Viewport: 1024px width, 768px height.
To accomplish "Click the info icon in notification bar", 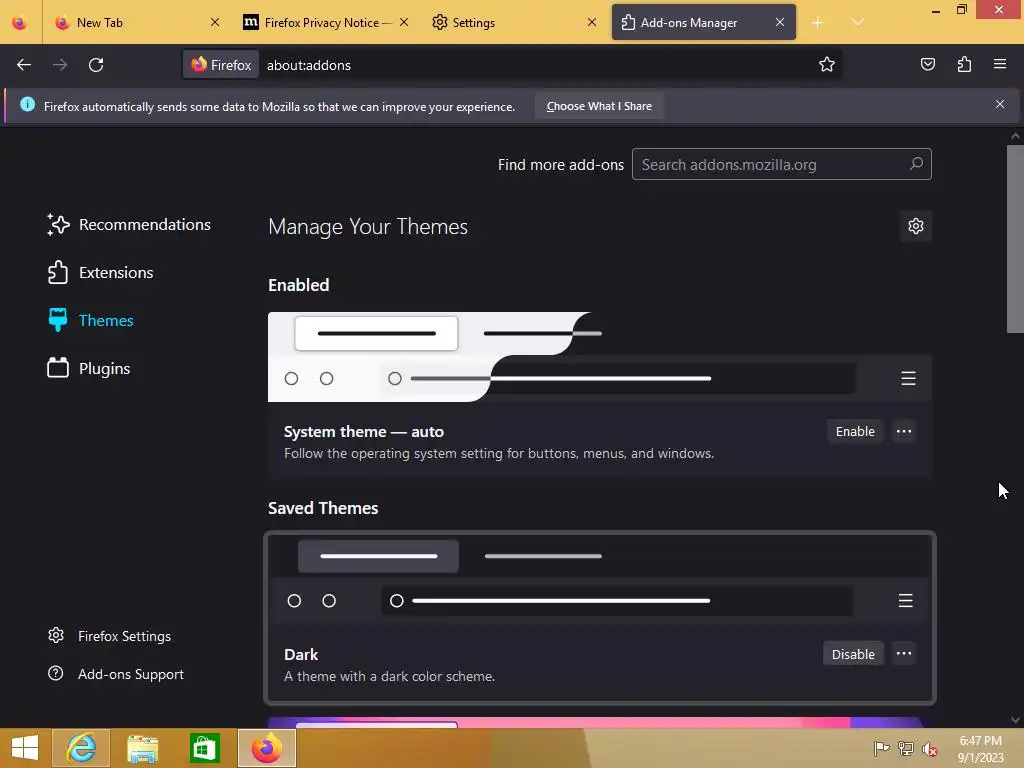I will (x=27, y=104).
